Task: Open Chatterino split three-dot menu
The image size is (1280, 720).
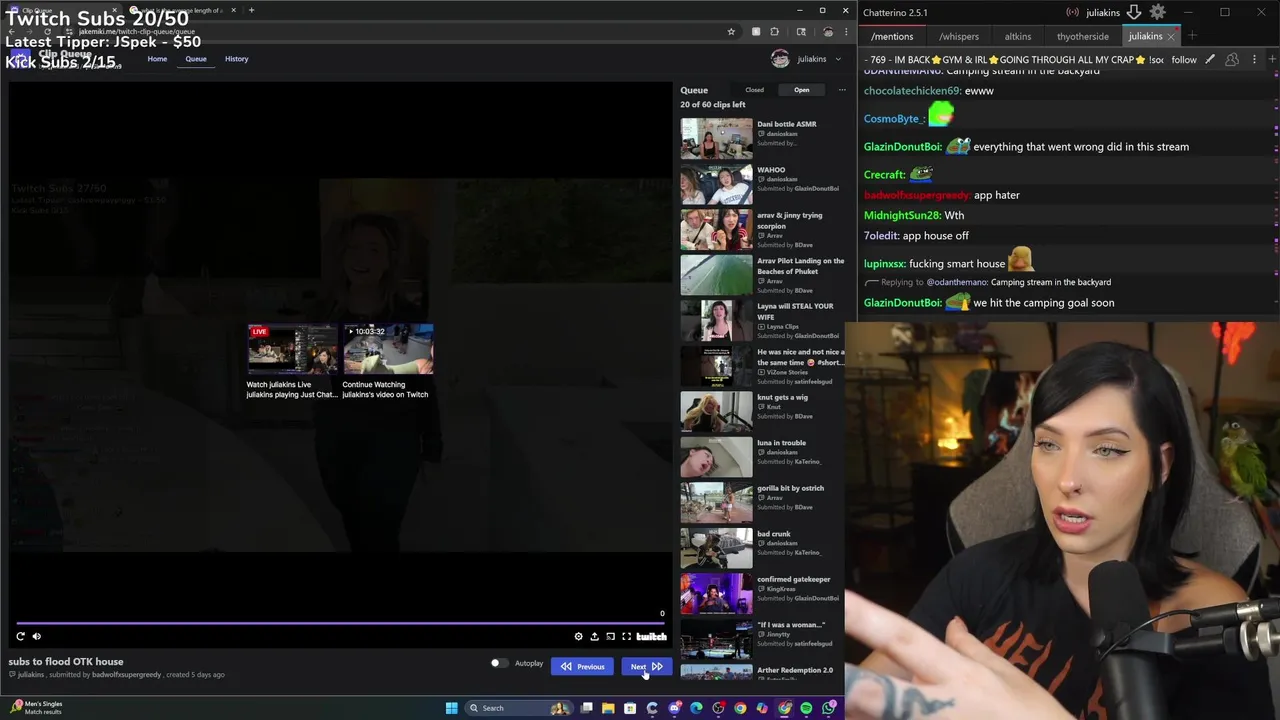Action: point(1254,60)
